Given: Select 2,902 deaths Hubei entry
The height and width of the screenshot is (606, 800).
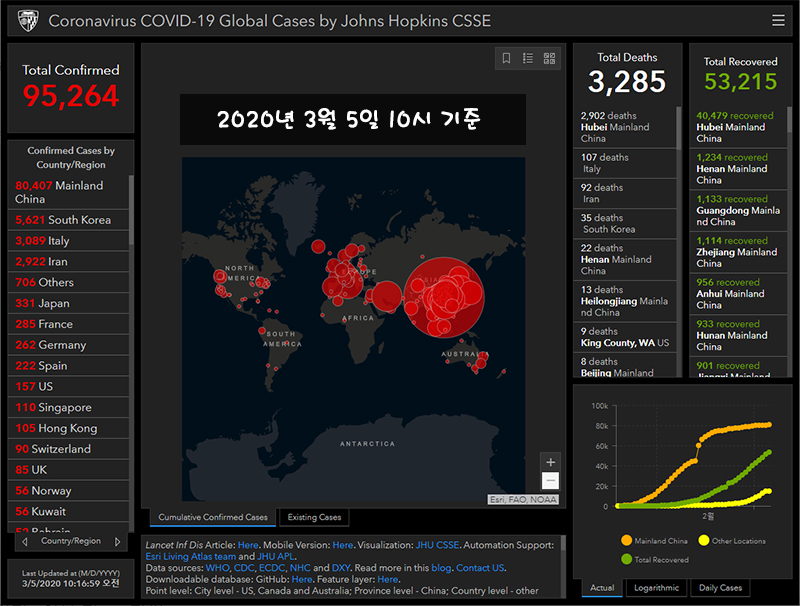Looking at the screenshot, I should tap(625, 127).
